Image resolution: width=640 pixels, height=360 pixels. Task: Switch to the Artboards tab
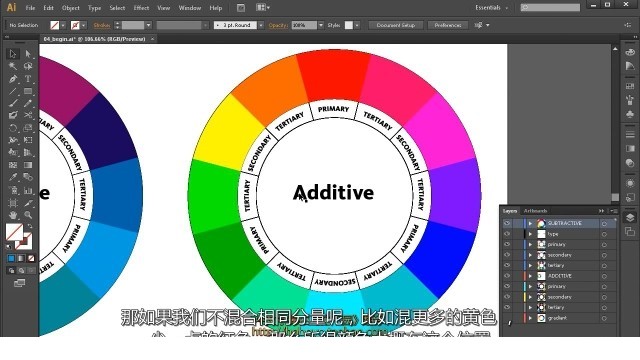[535, 211]
